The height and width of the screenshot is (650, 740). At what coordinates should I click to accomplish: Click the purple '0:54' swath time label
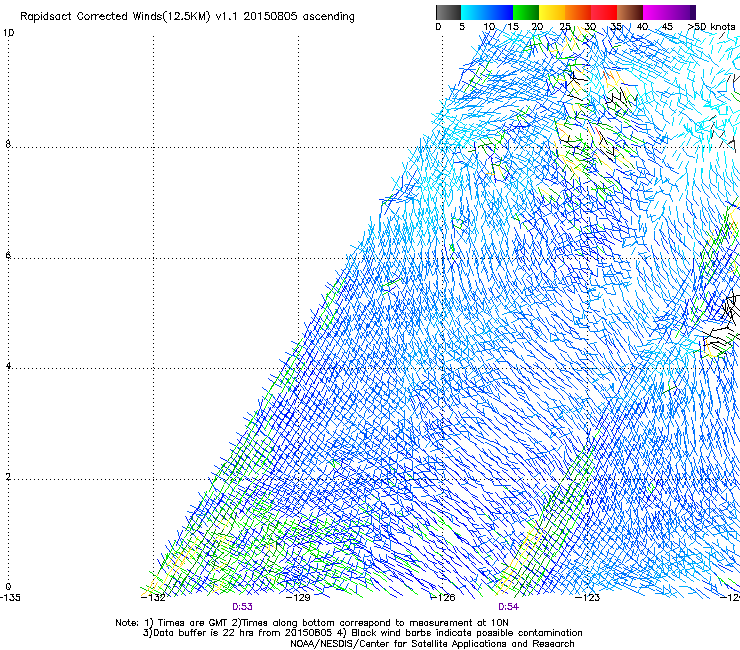pyautogui.click(x=508, y=607)
